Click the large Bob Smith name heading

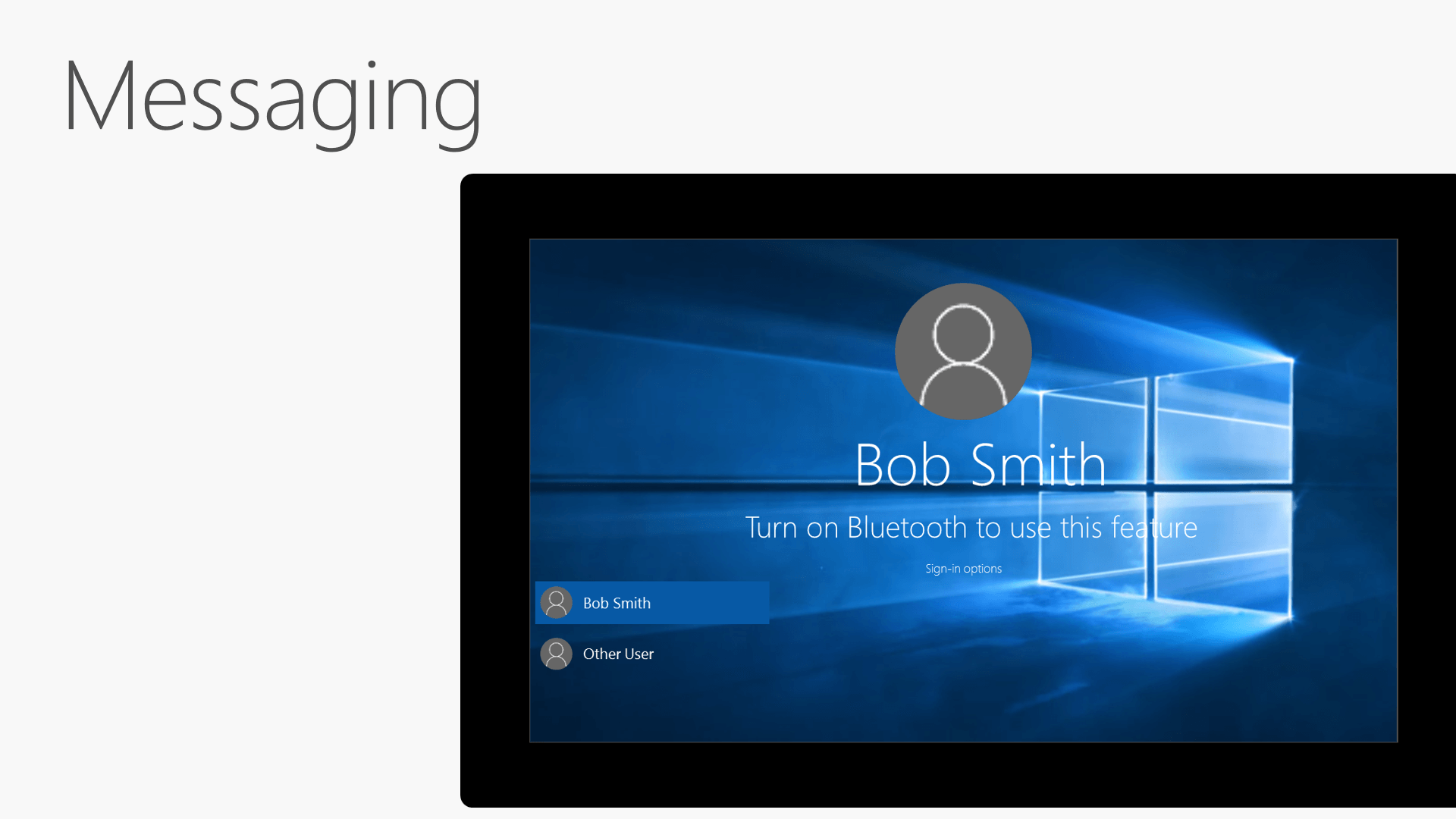pos(980,464)
